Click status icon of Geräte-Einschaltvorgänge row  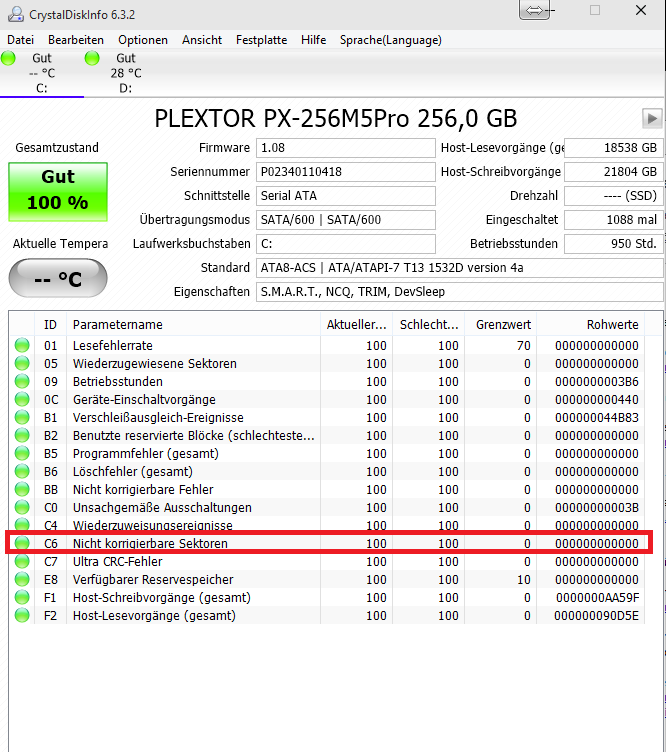(x=22, y=399)
